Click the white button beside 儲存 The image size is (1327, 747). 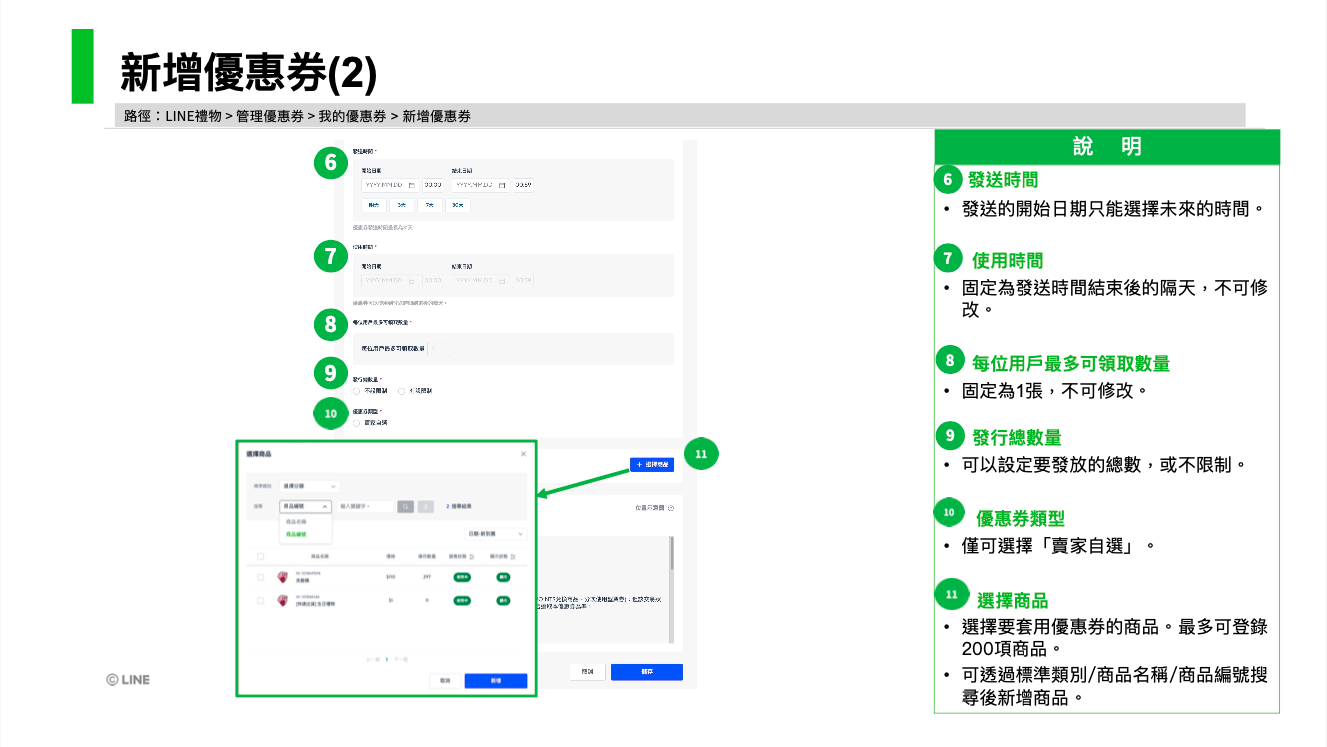pyautogui.click(x=588, y=673)
